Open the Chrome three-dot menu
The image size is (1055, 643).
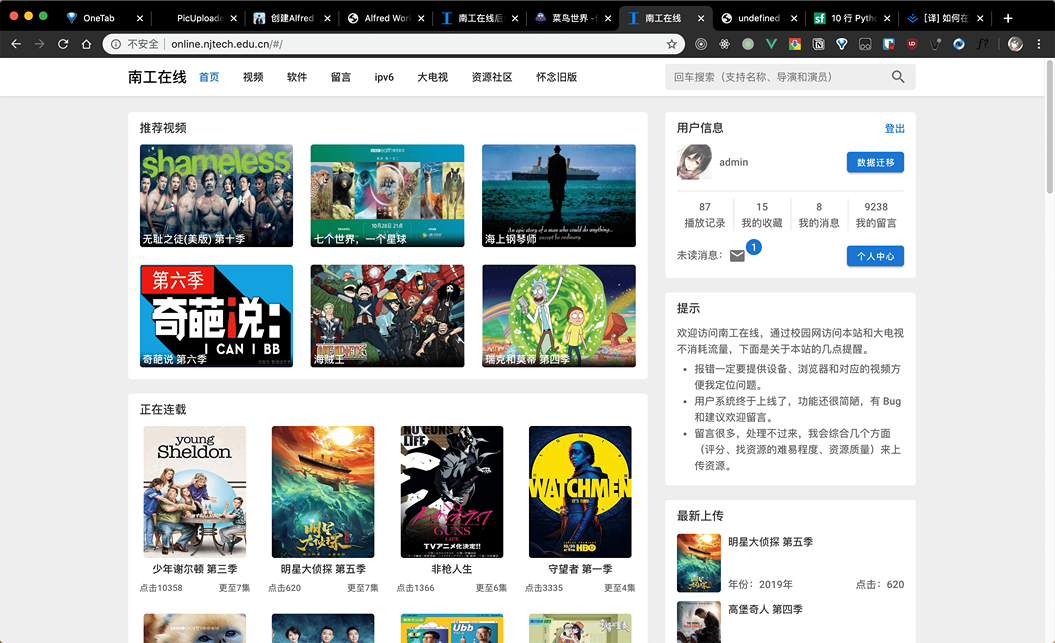pyautogui.click(x=1039, y=44)
